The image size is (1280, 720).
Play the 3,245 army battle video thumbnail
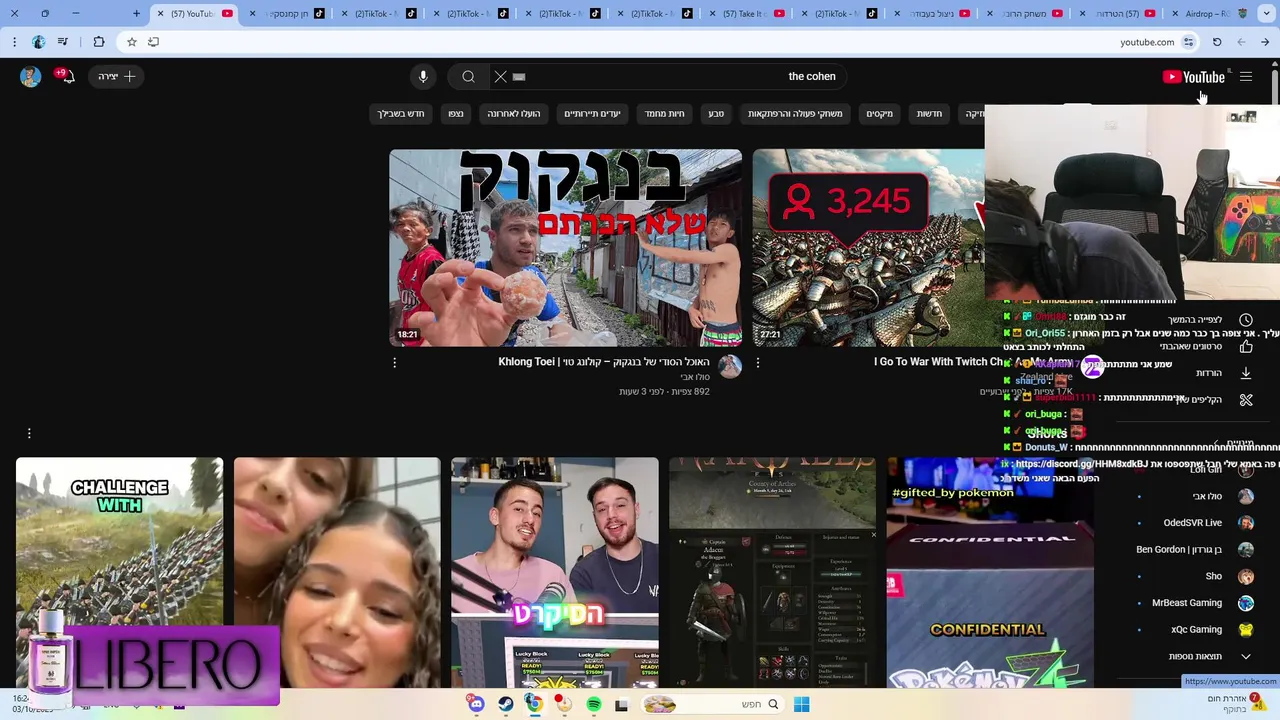coord(868,248)
